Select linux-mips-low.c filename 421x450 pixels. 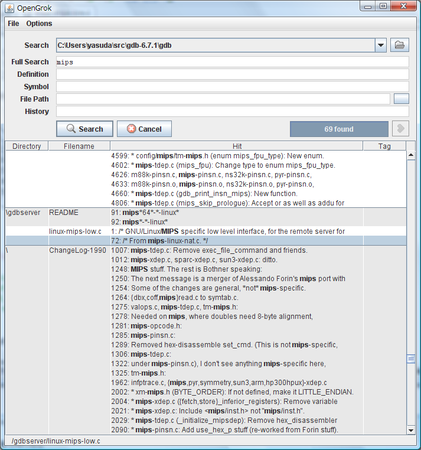pos(75,231)
